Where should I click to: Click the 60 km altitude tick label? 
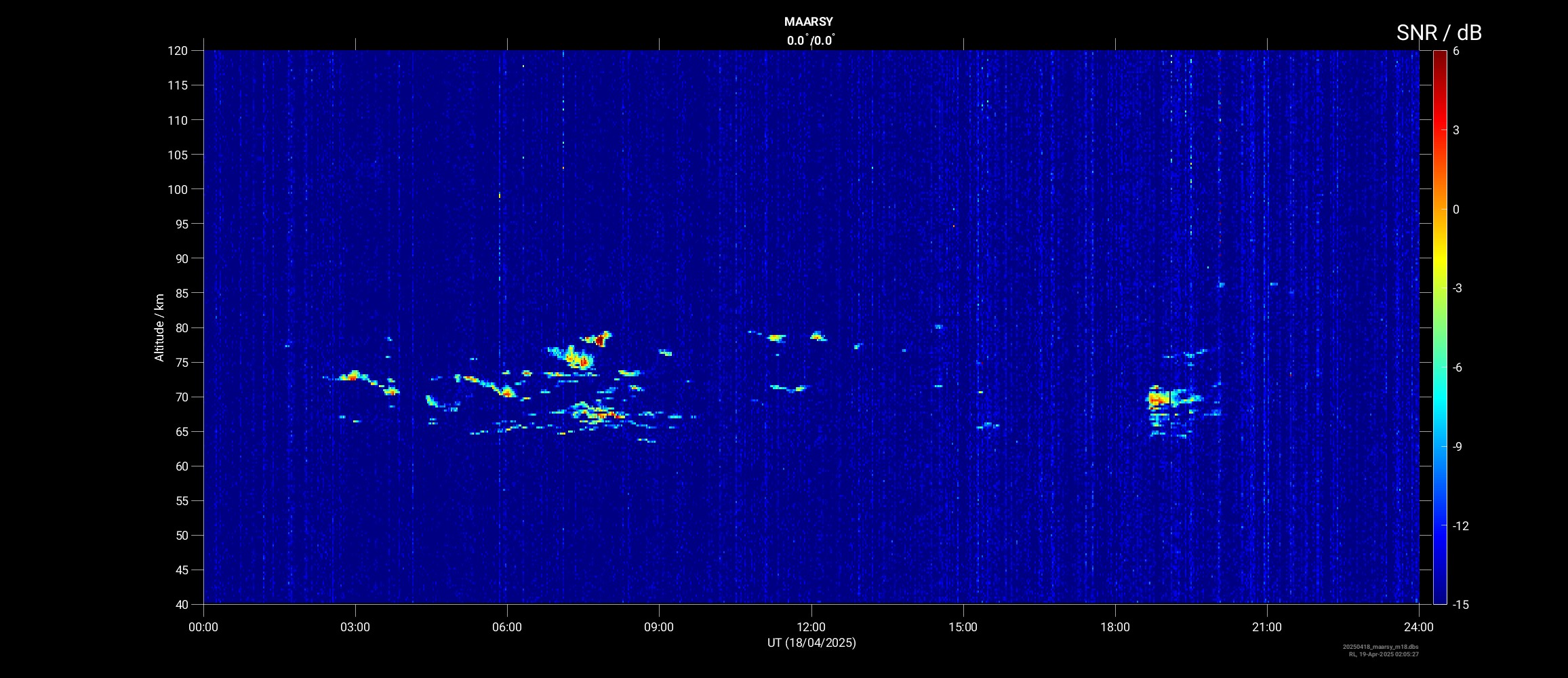pyautogui.click(x=181, y=466)
